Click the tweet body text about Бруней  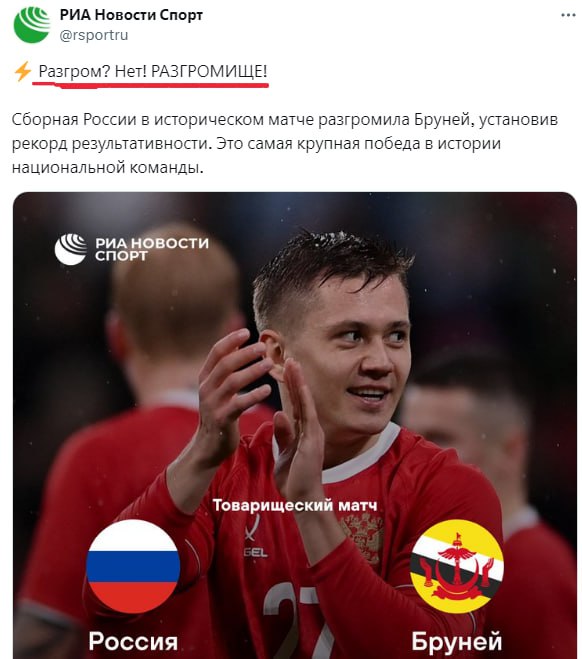[284, 144]
